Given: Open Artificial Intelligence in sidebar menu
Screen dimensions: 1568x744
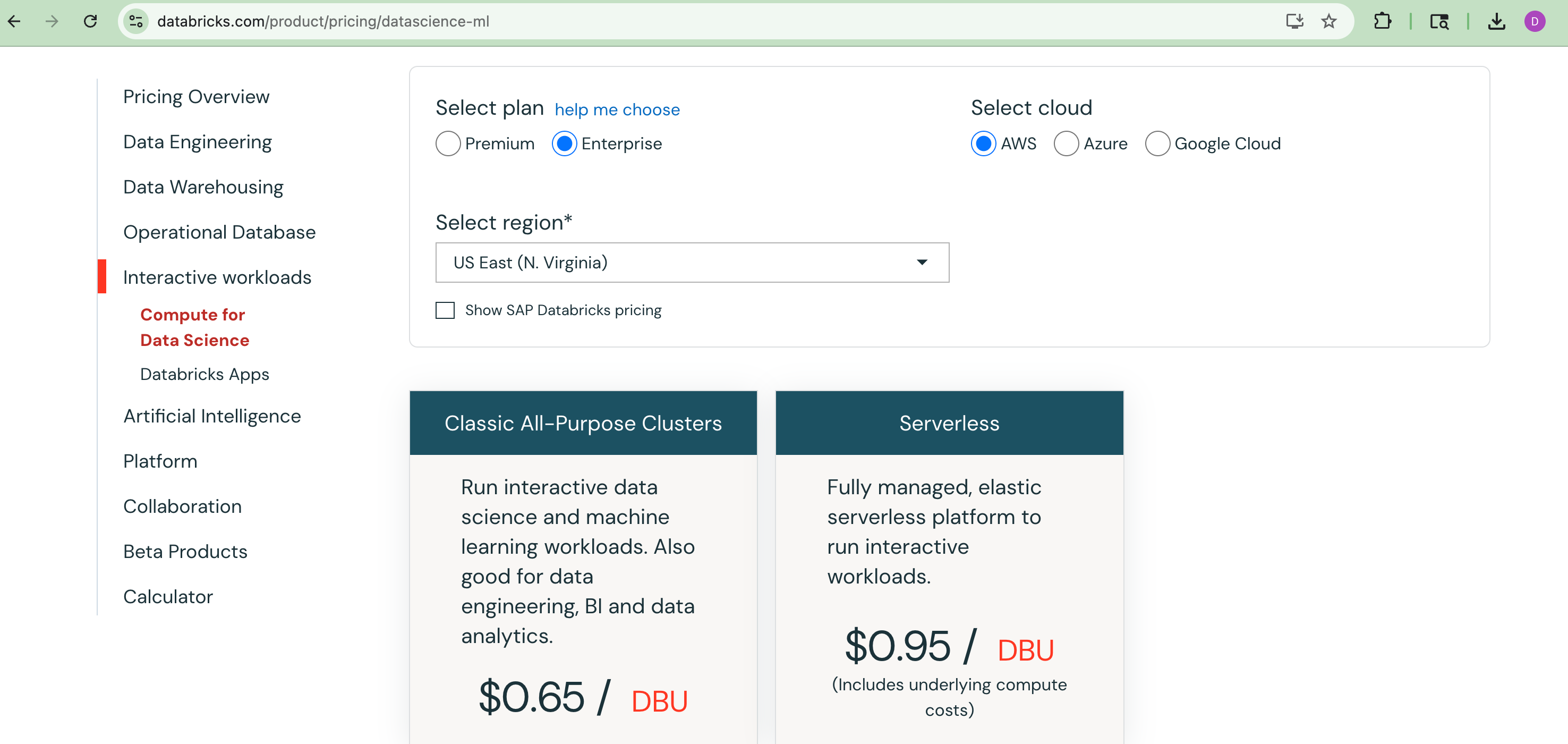Looking at the screenshot, I should click(x=212, y=416).
